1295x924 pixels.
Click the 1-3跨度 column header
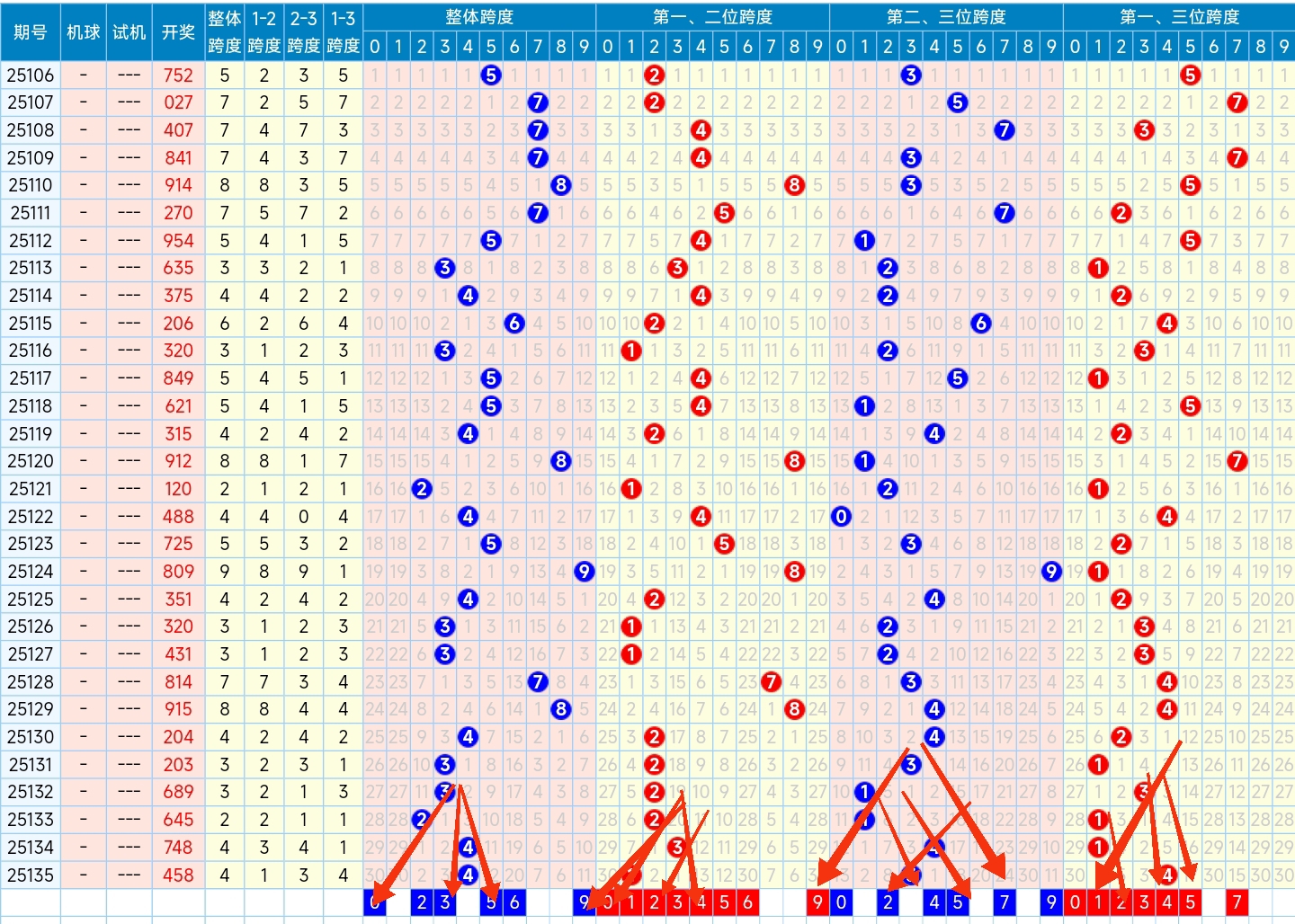(344, 32)
